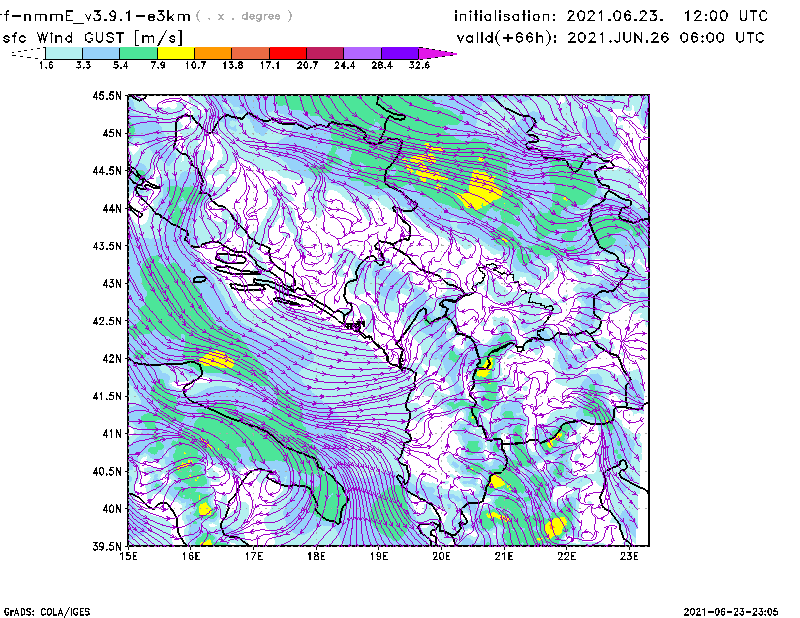The width and height of the screenshot is (800, 618).
Task: Click the green legend color swatch
Action: [x=138, y=53]
